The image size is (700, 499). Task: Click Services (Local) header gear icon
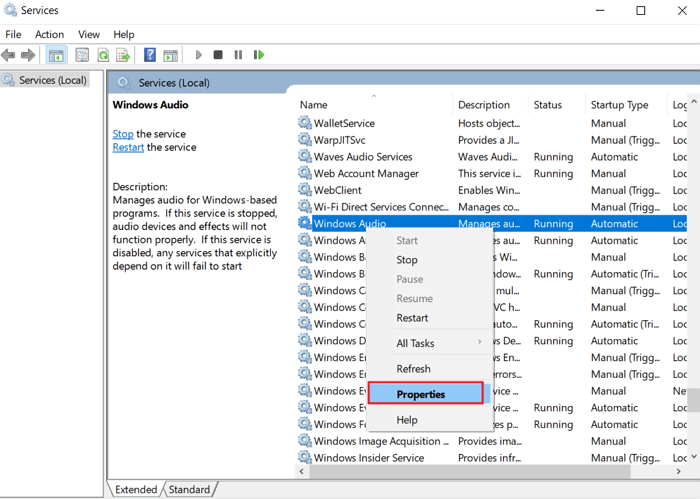pos(124,83)
